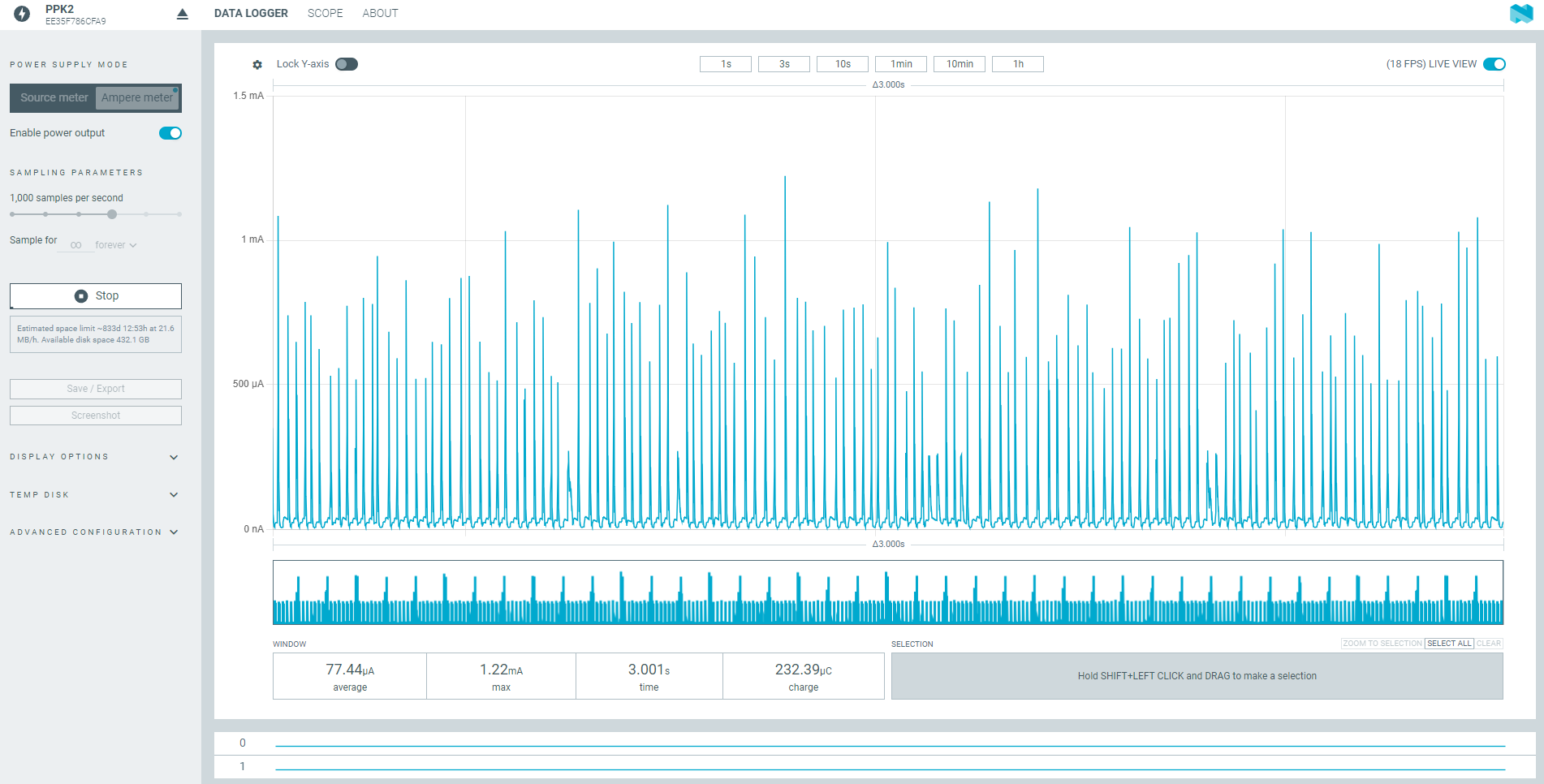Click device serial EE35F786CFA9
The height and width of the screenshot is (784, 1544).
tap(75, 22)
